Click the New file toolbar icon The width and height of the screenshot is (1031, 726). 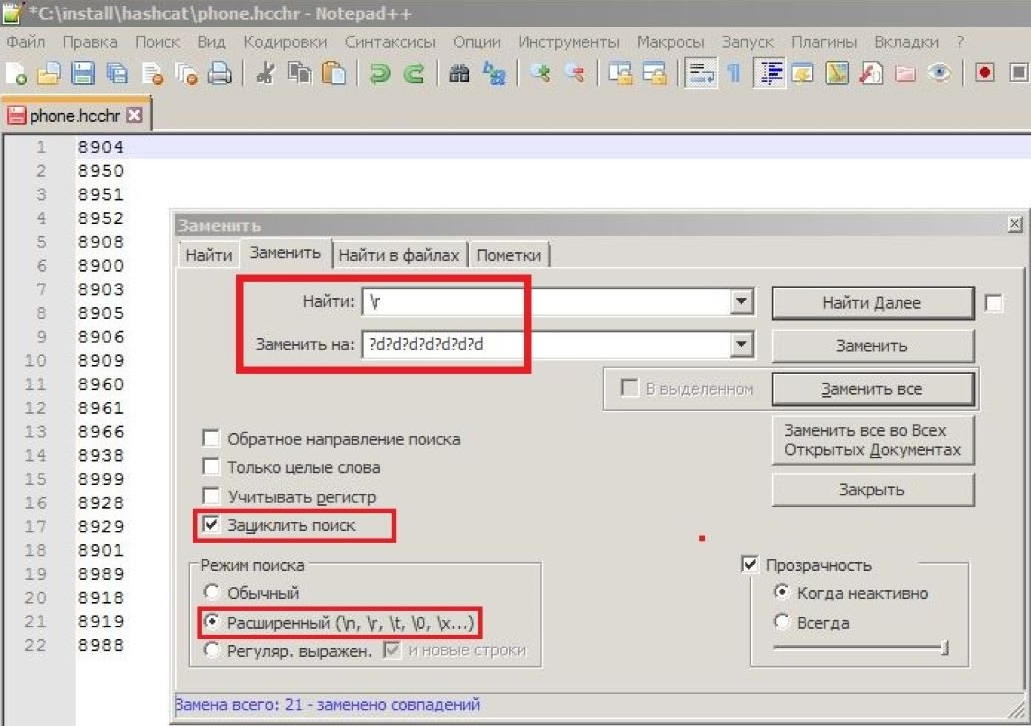point(17,73)
